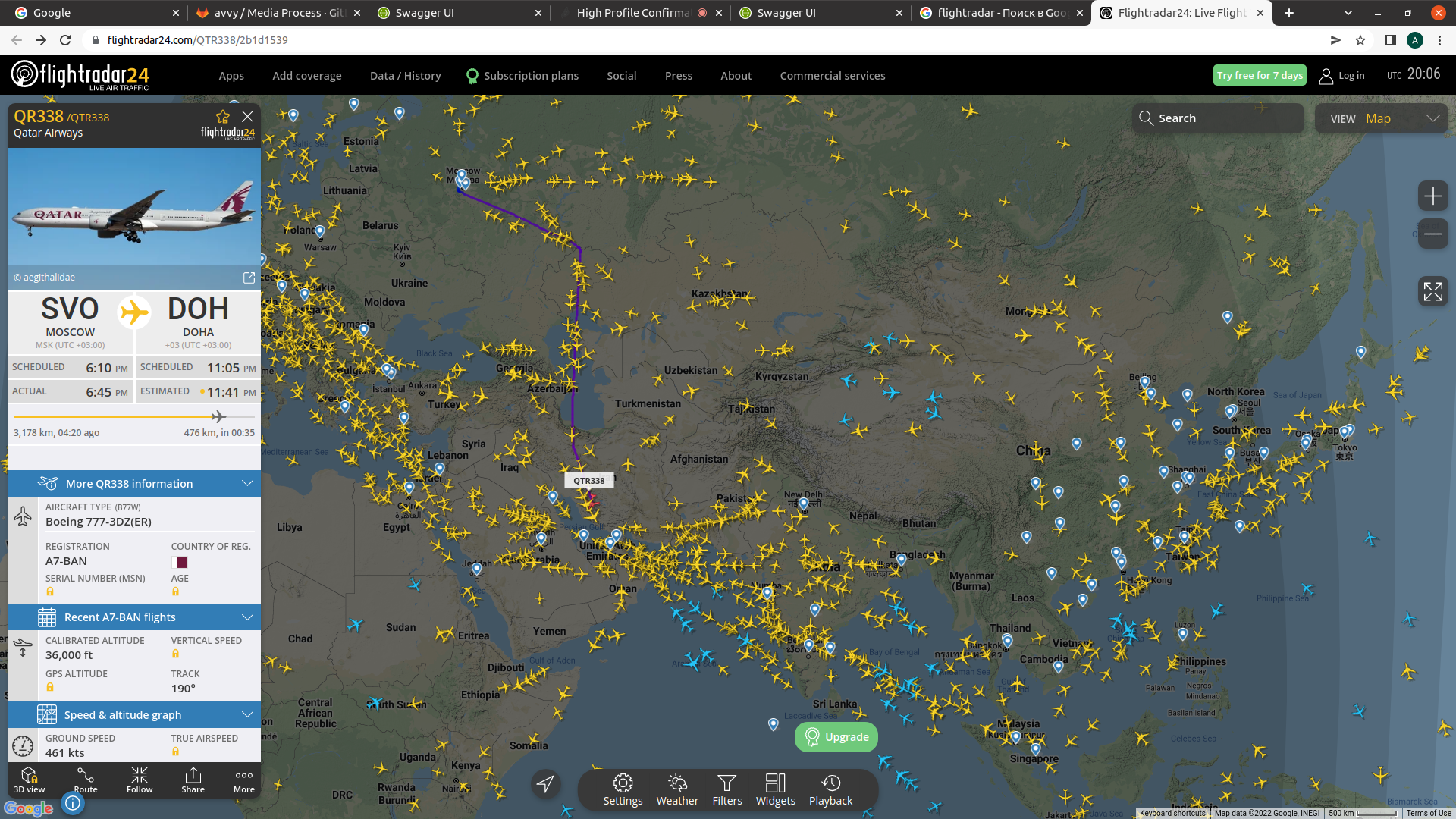
Task: Click the Qatar aircraft photo
Action: click(x=134, y=206)
